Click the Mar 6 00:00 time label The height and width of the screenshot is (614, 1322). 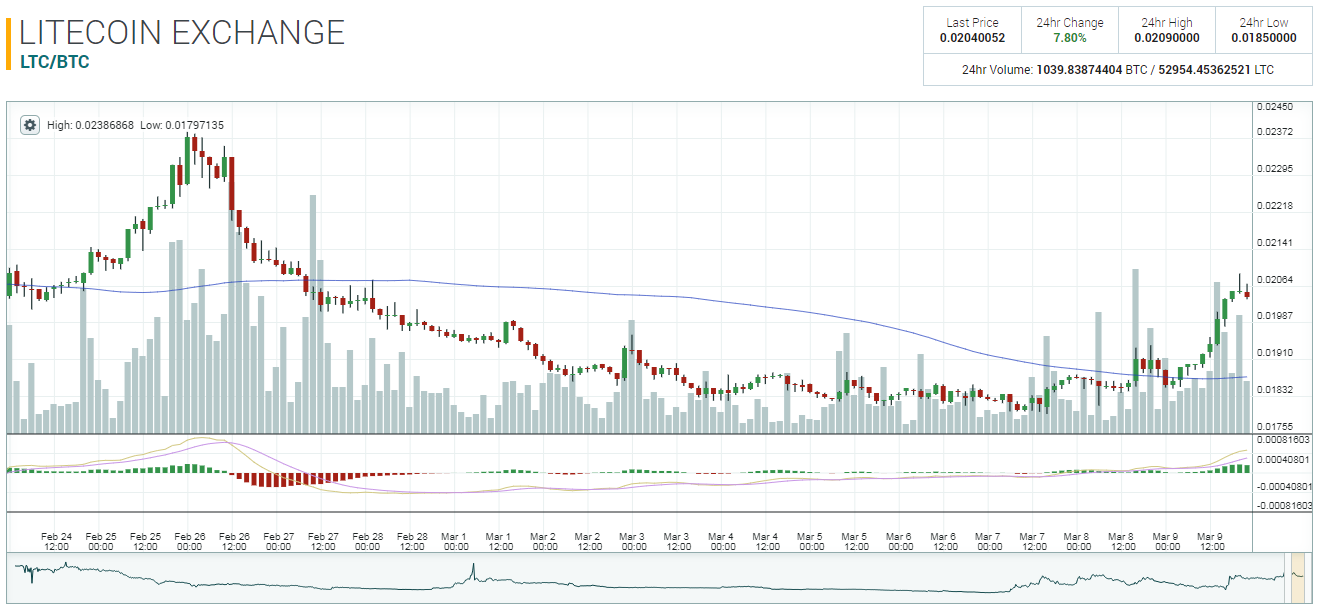coord(900,542)
